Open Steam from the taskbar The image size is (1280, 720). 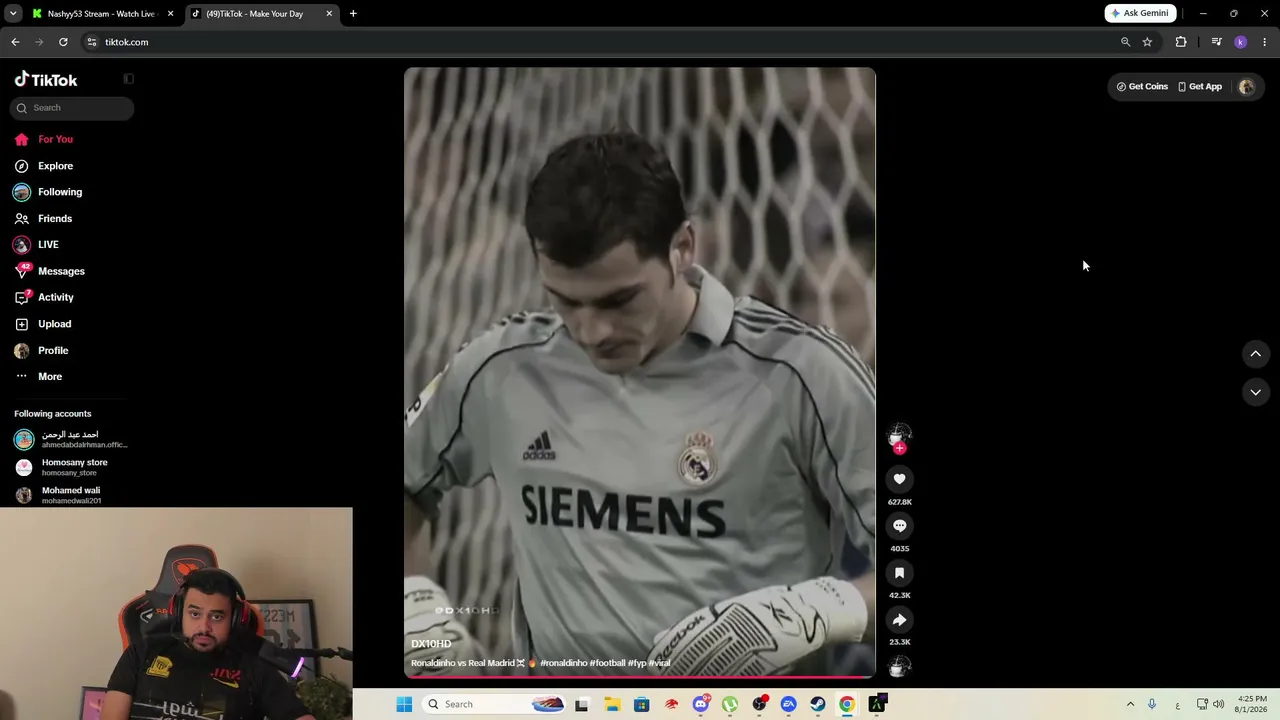point(818,704)
